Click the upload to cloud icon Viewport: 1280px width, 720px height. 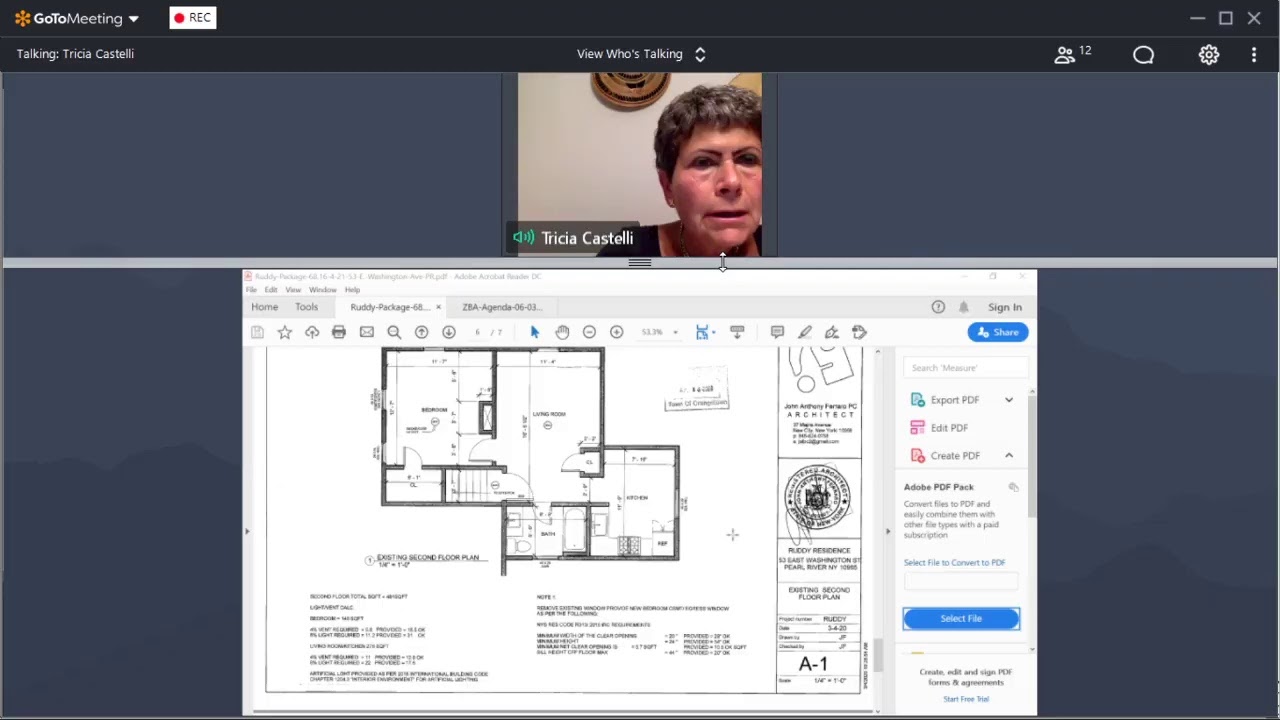312,332
